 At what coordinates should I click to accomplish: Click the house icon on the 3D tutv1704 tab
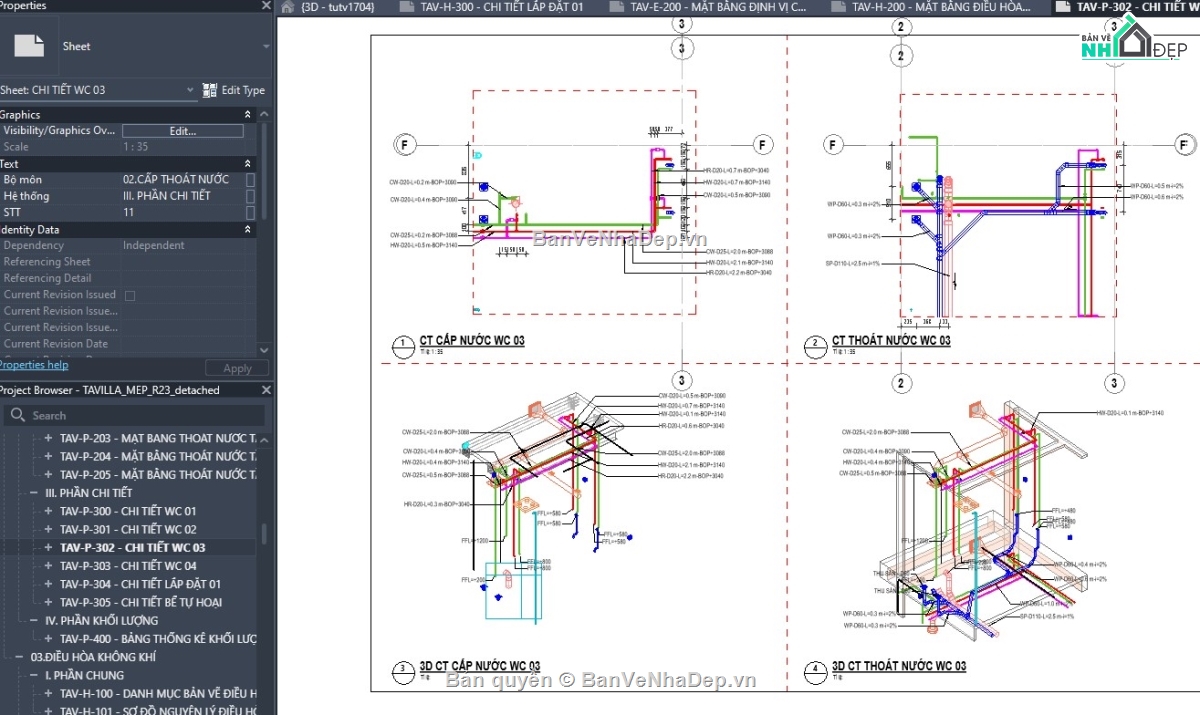point(288,7)
